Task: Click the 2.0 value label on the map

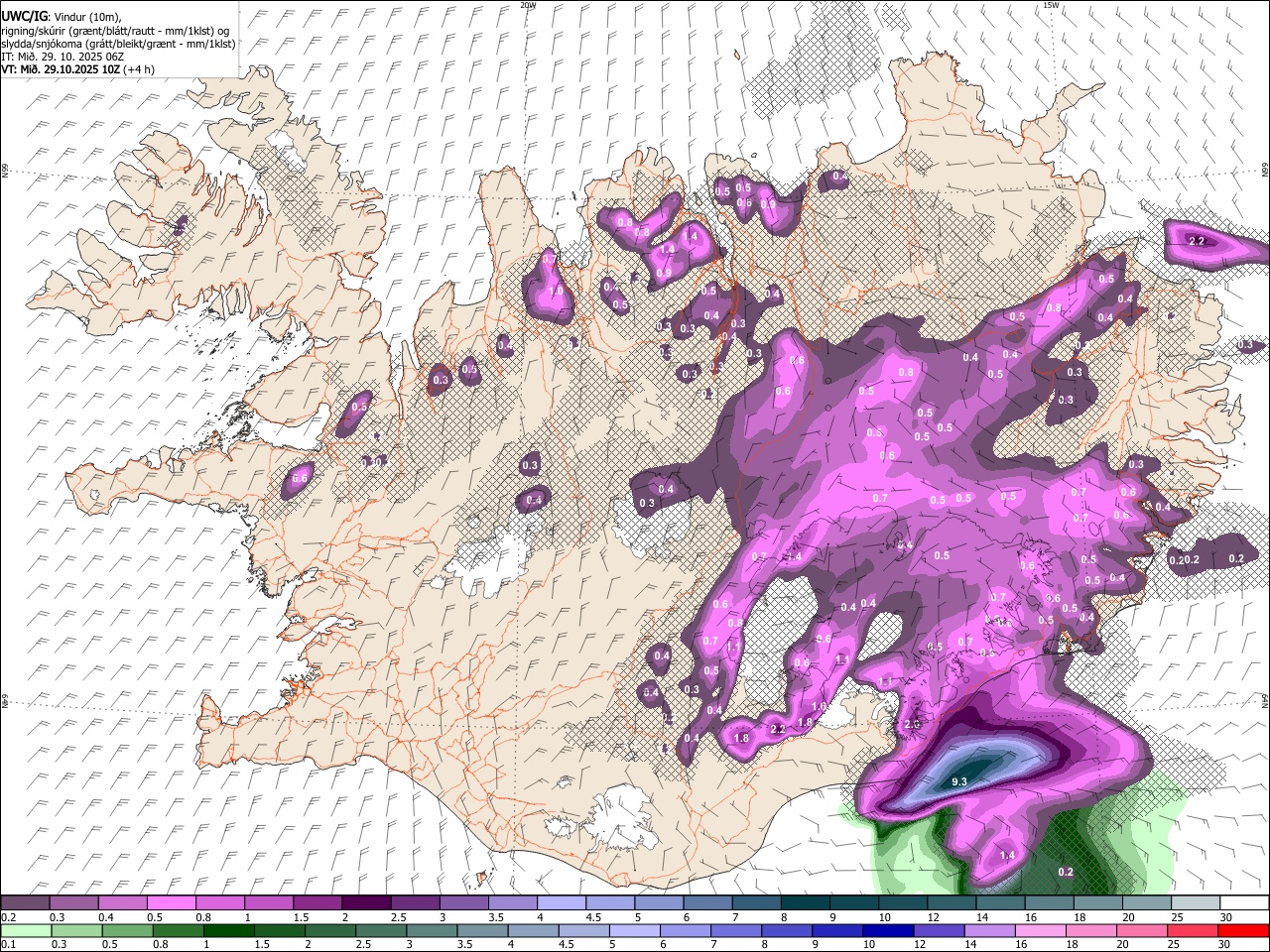Action: click(913, 724)
